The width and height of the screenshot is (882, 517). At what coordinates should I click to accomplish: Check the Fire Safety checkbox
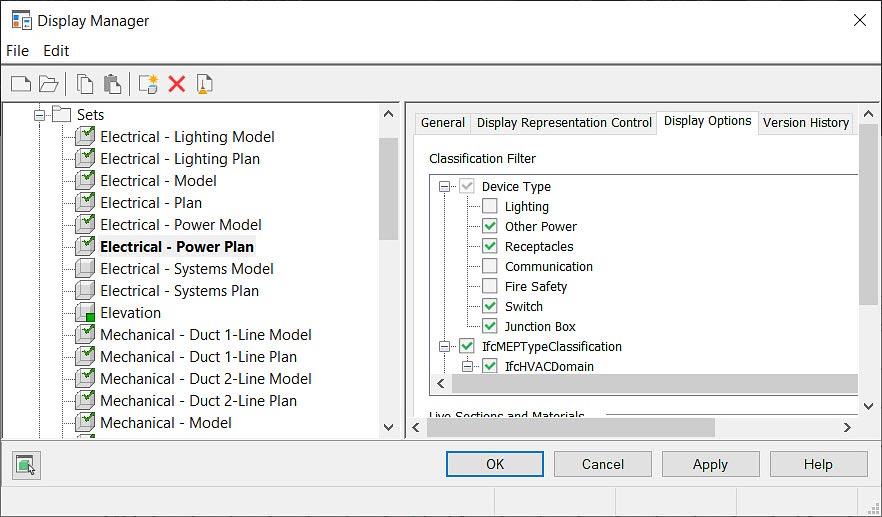(490, 287)
